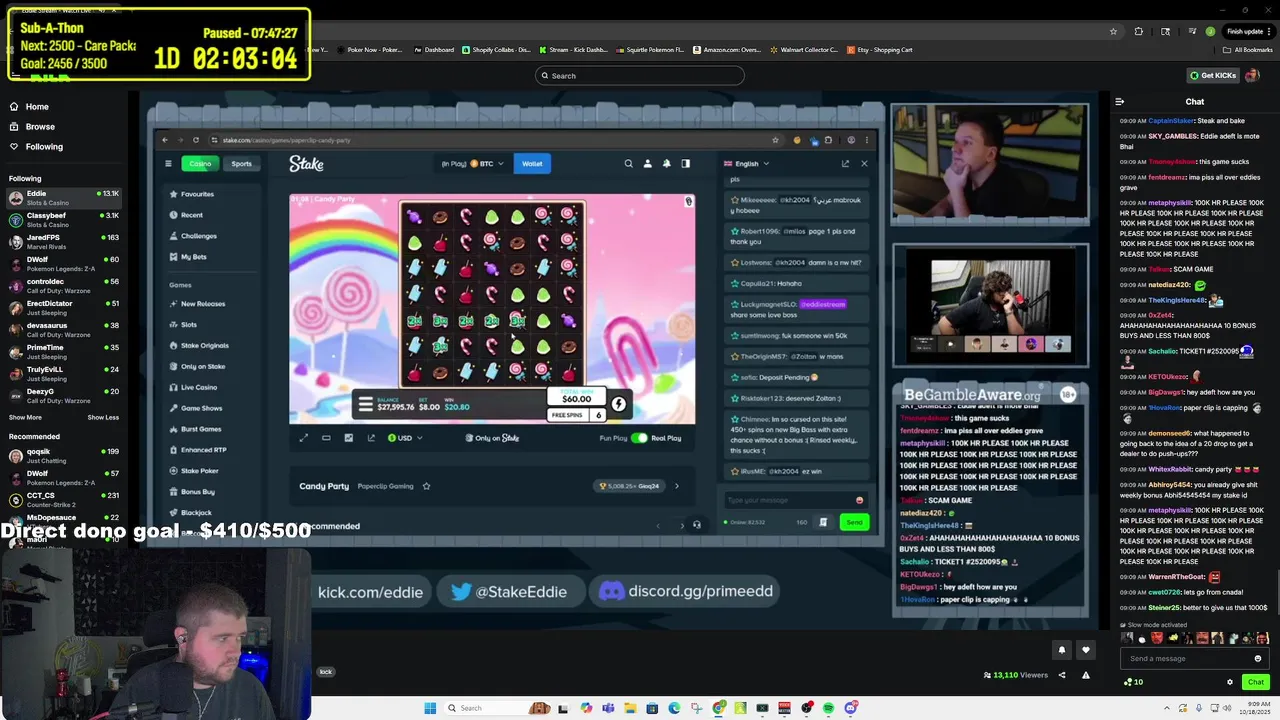1280x720 pixels.
Task: Open the slot game hamburger menu
Action: click(366, 404)
